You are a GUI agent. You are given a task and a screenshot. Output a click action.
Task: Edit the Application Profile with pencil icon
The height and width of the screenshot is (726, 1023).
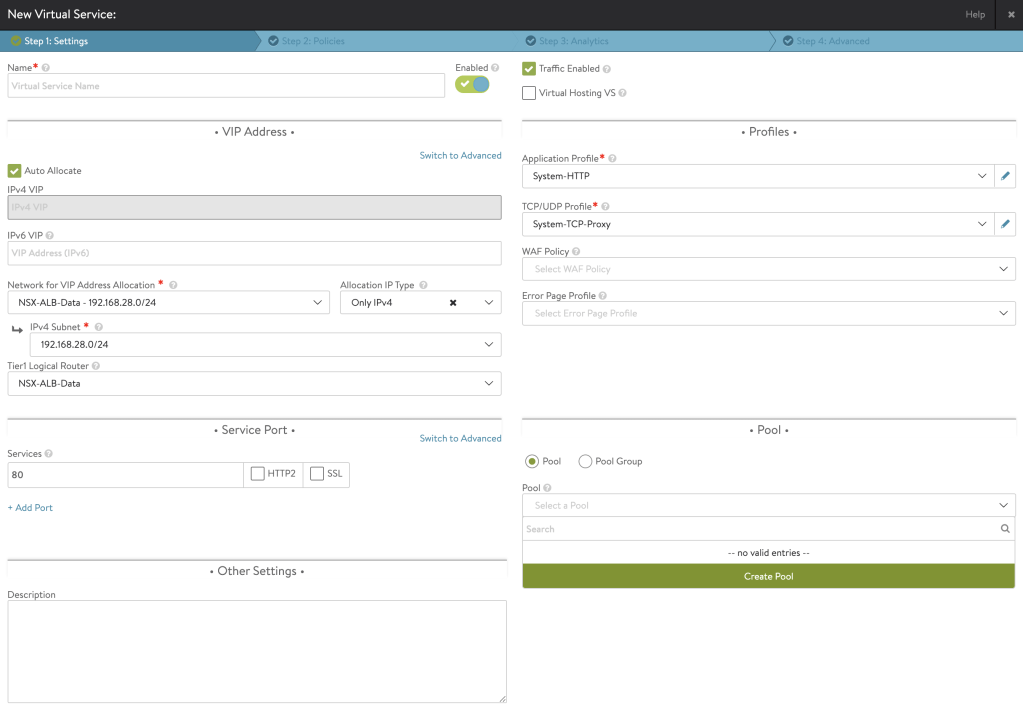pyautogui.click(x=1005, y=176)
